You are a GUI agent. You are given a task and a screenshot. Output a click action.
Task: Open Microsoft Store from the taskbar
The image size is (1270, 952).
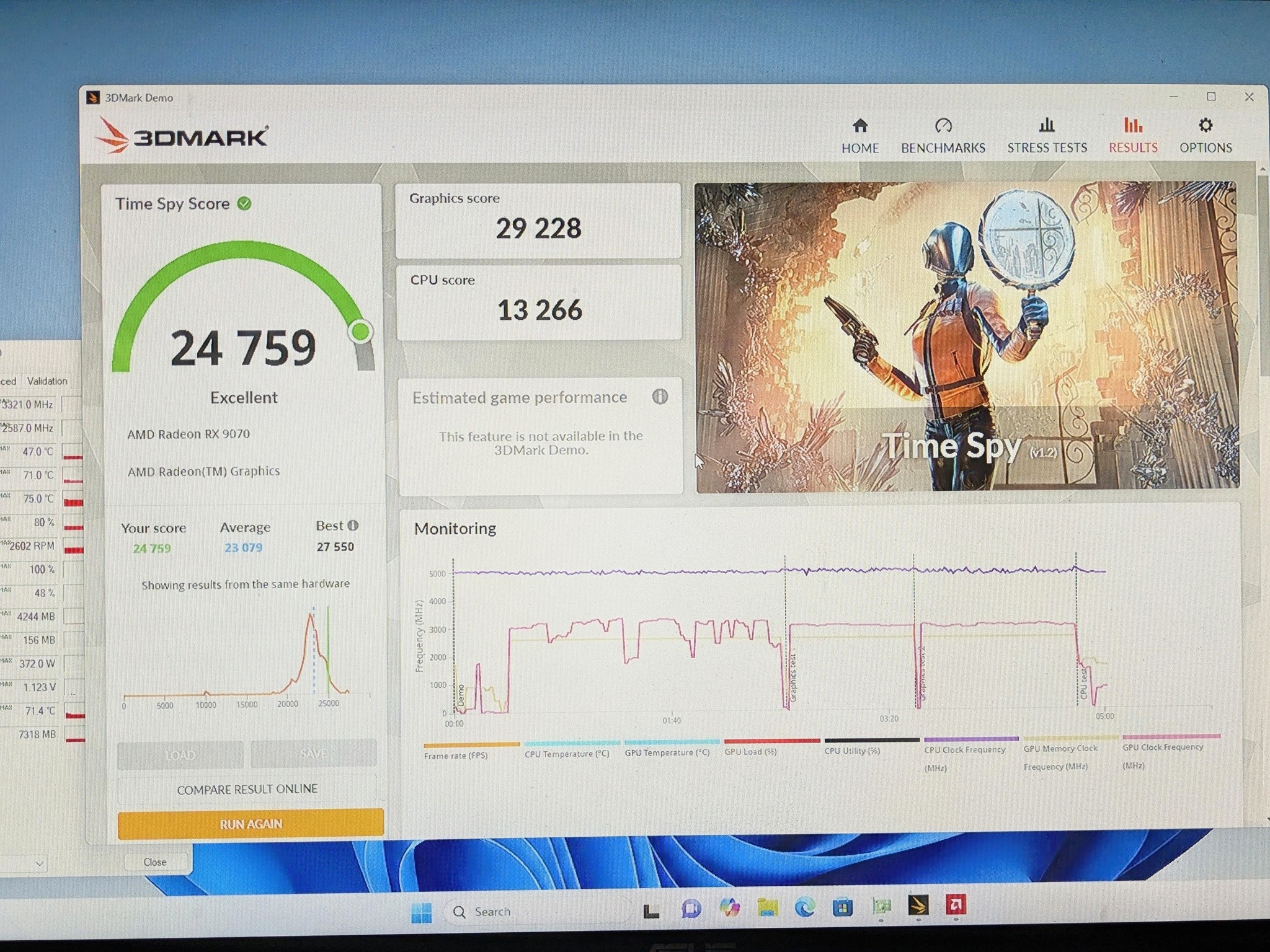842,908
